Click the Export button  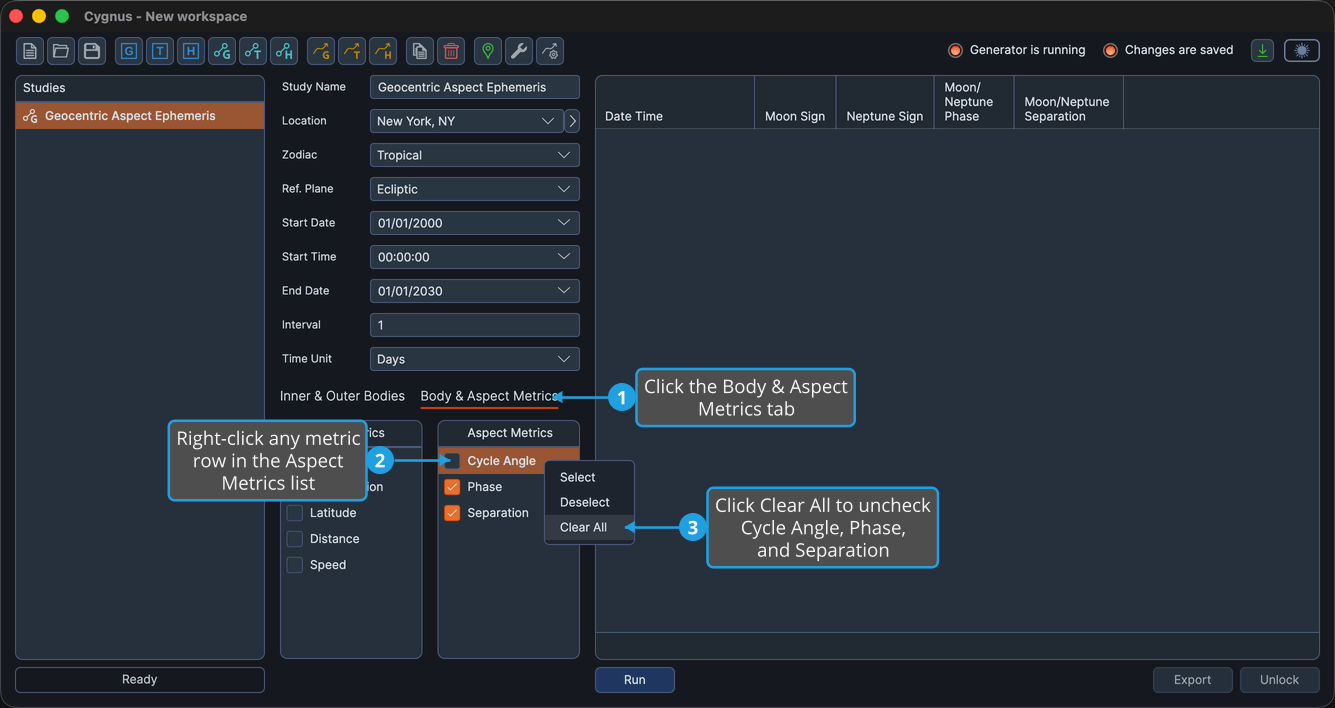coord(1192,680)
